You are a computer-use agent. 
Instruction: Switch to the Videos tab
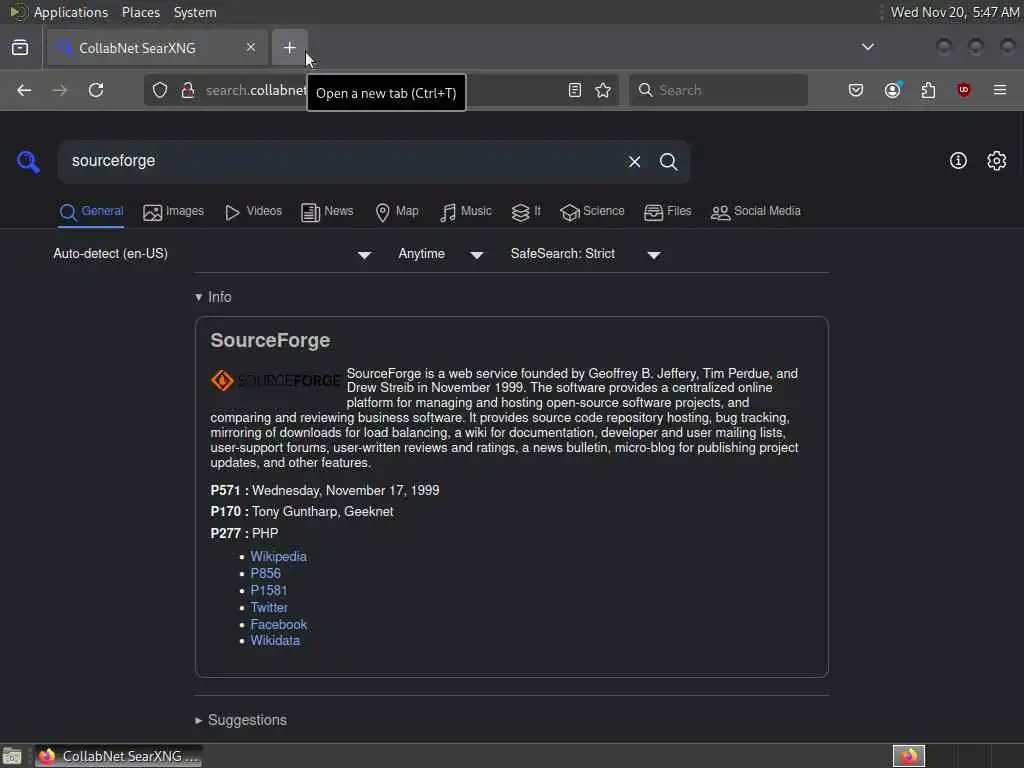coord(253,212)
